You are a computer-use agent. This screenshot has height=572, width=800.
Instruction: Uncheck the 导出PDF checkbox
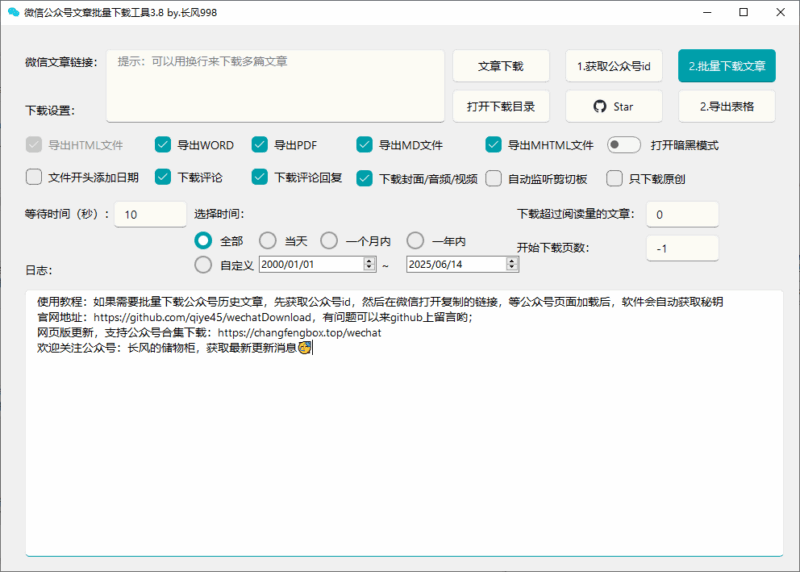point(260,145)
